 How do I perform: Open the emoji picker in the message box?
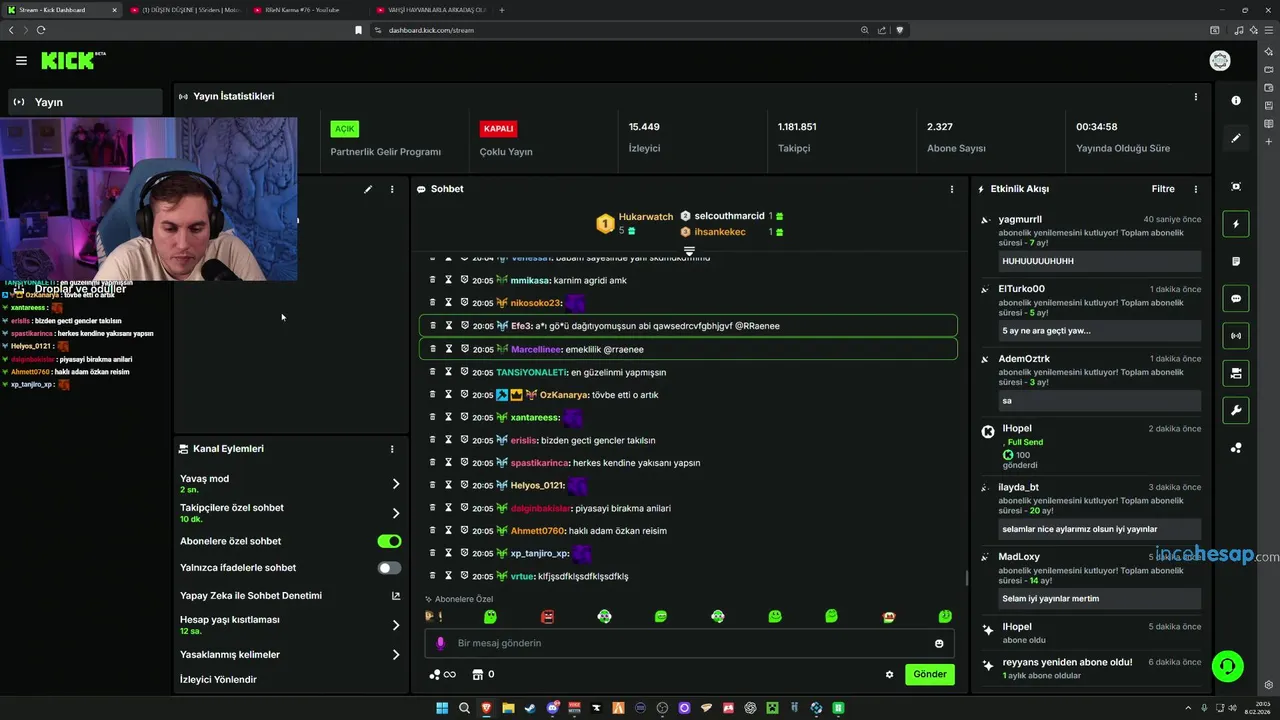pyautogui.click(x=939, y=643)
